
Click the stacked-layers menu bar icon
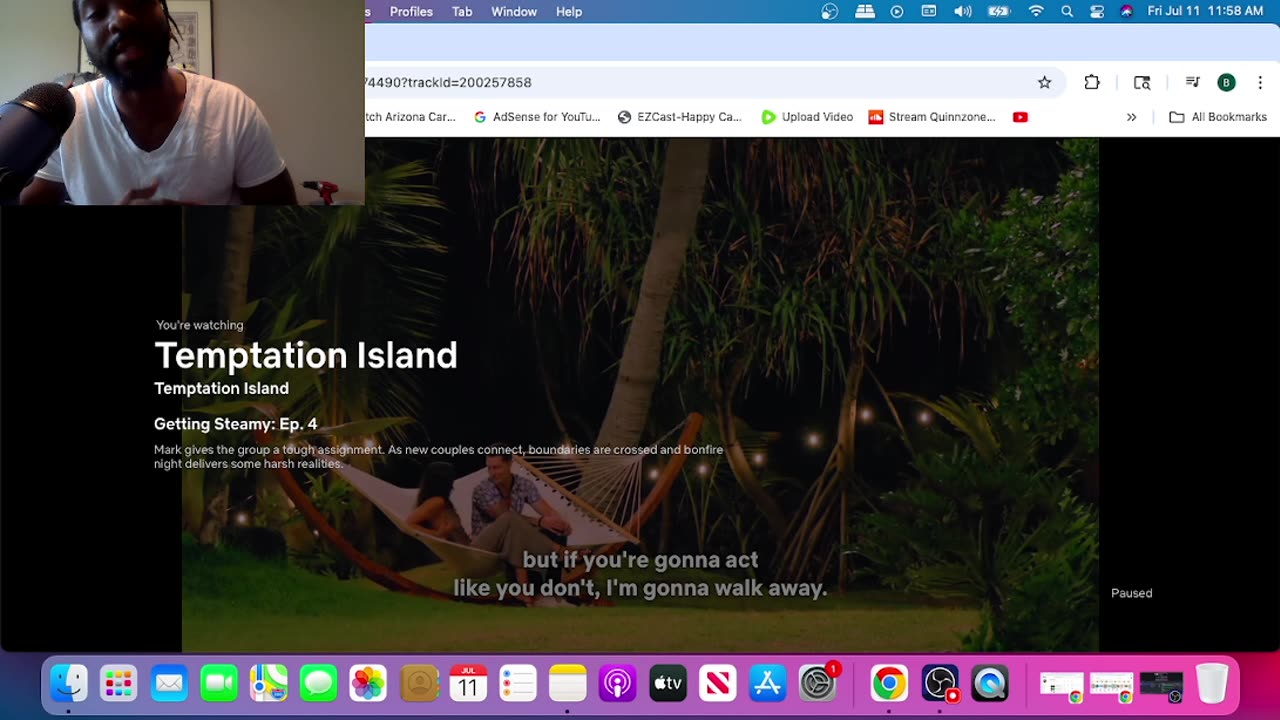[865, 12]
